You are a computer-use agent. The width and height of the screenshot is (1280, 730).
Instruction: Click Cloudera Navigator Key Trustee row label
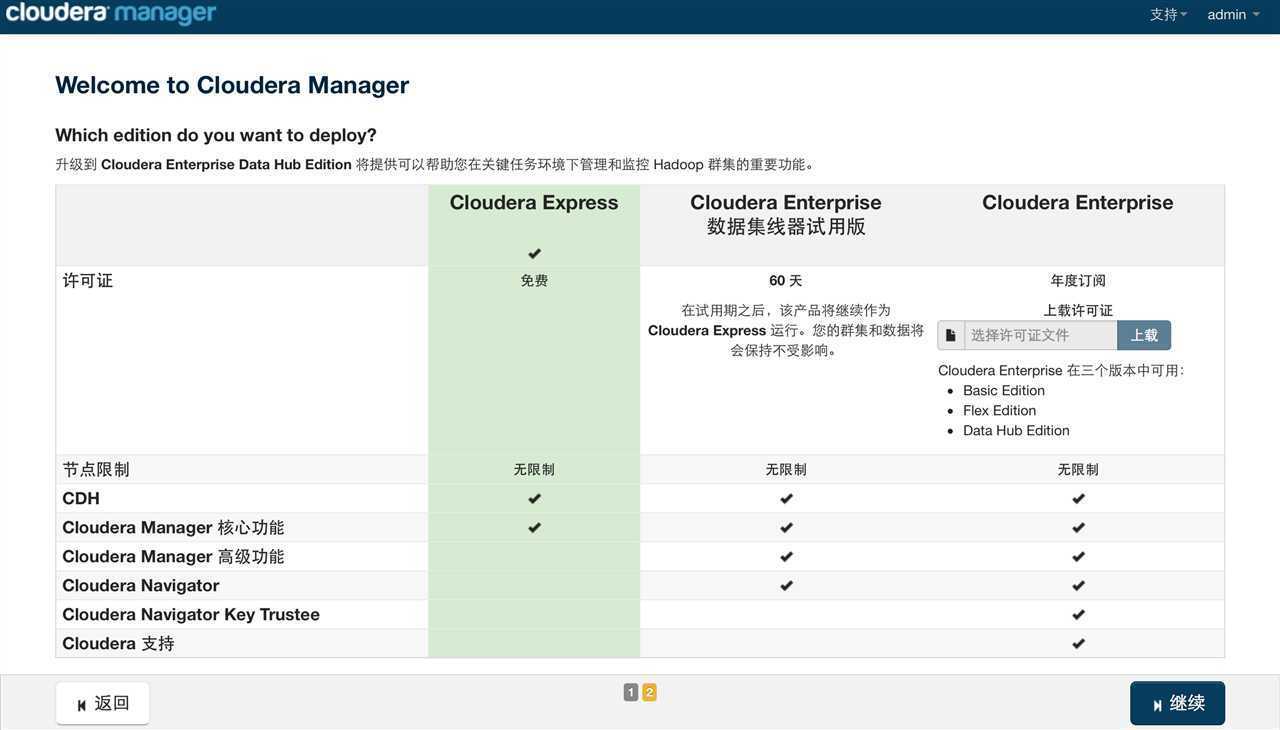pyautogui.click(x=191, y=614)
